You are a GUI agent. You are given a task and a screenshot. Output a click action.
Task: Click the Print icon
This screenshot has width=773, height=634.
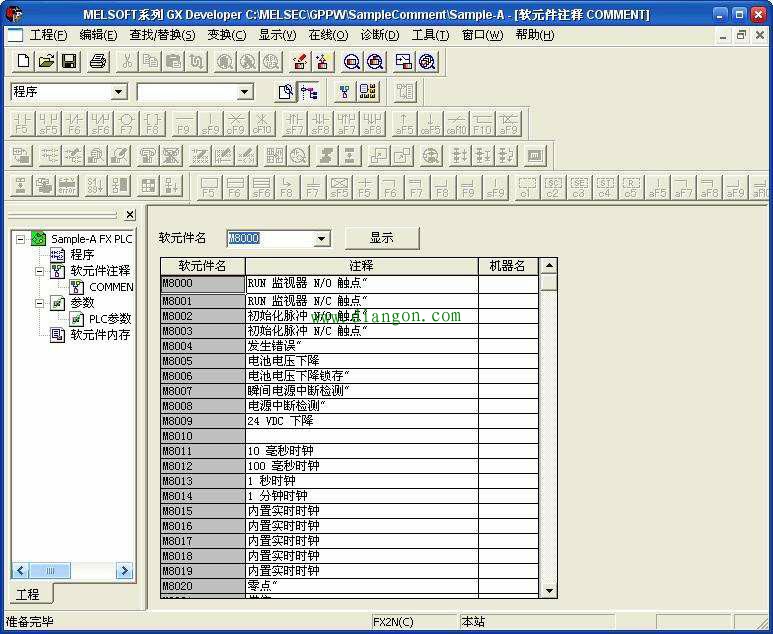pyautogui.click(x=98, y=62)
